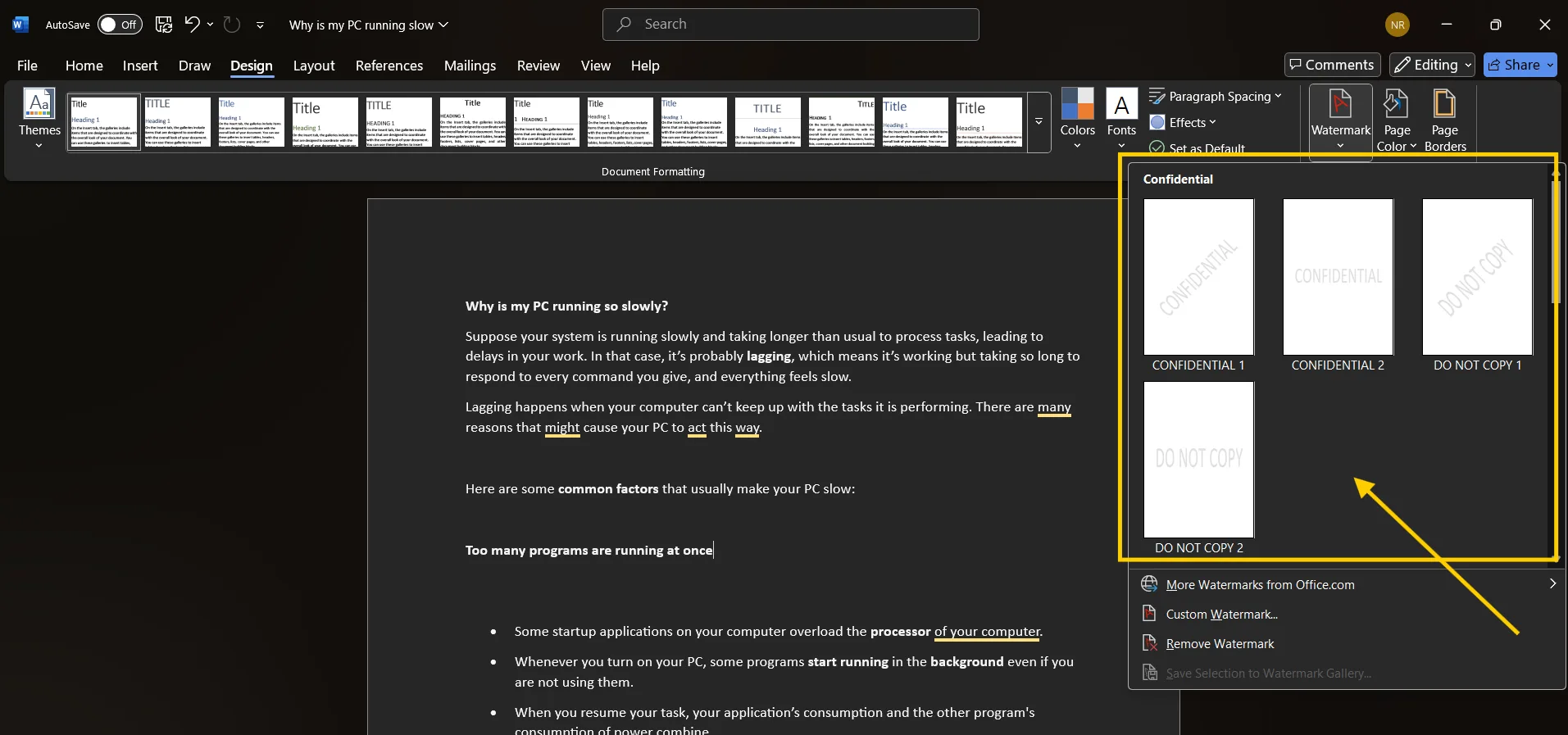Expand Paragraph Spacing dropdown
Viewport: 1568px width, 735px height.
(1216, 97)
